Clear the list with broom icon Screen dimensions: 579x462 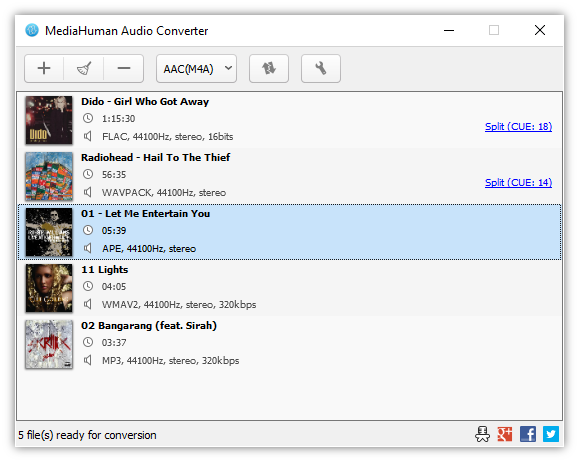coord(84,69)
